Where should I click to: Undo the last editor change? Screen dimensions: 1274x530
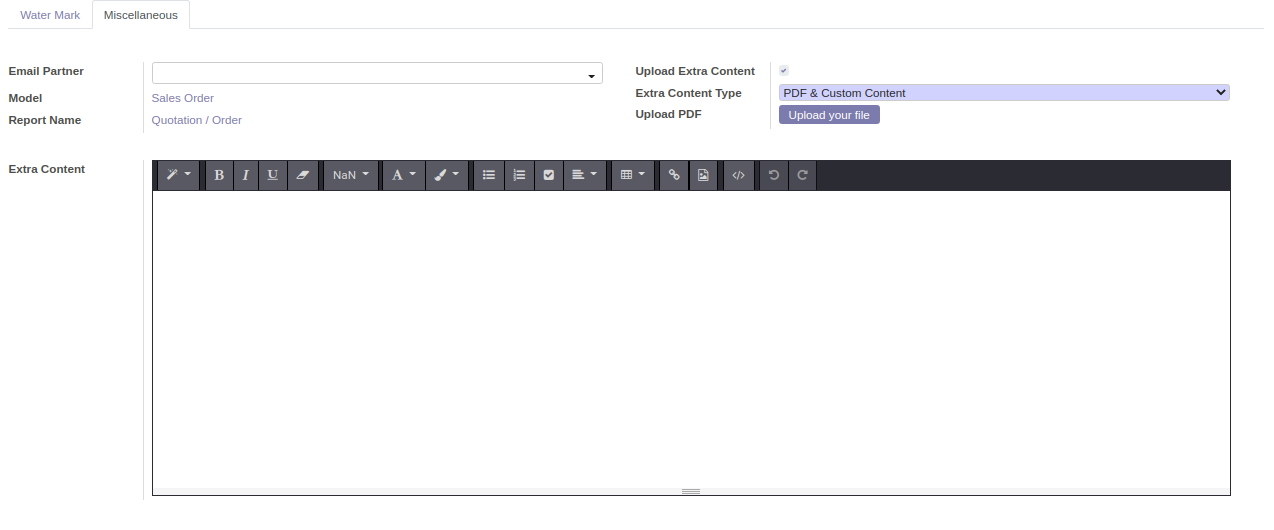[x=773, y=175]
